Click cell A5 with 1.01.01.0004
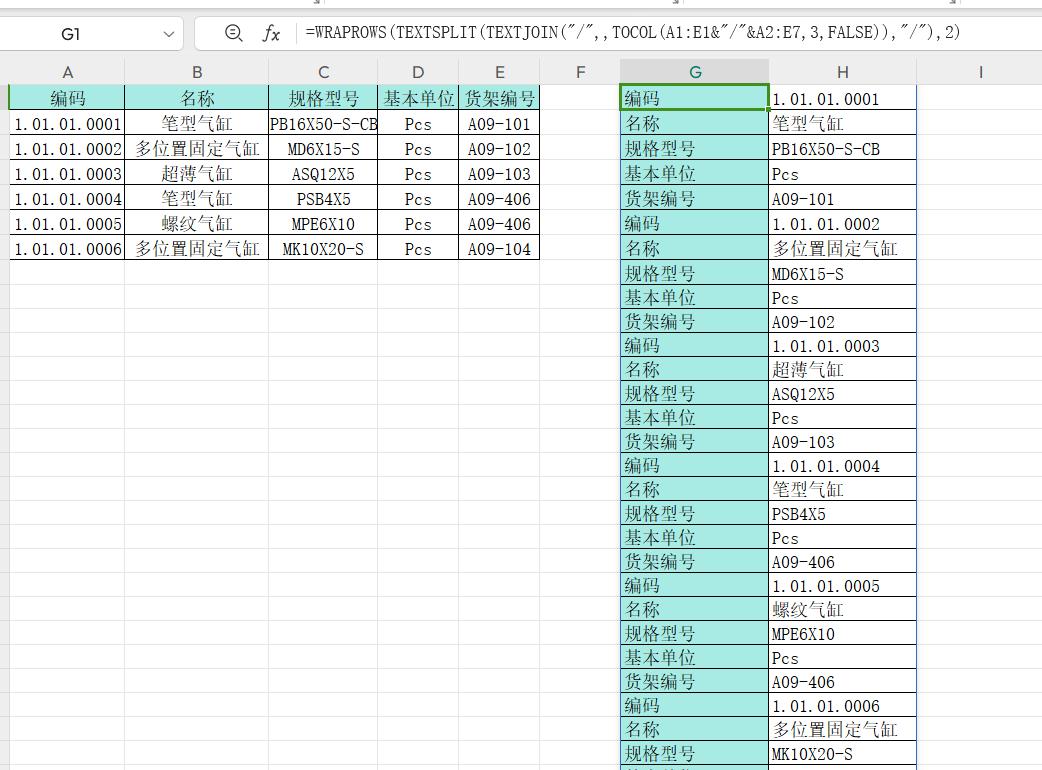1042x770 pixels. click(67, 199)
